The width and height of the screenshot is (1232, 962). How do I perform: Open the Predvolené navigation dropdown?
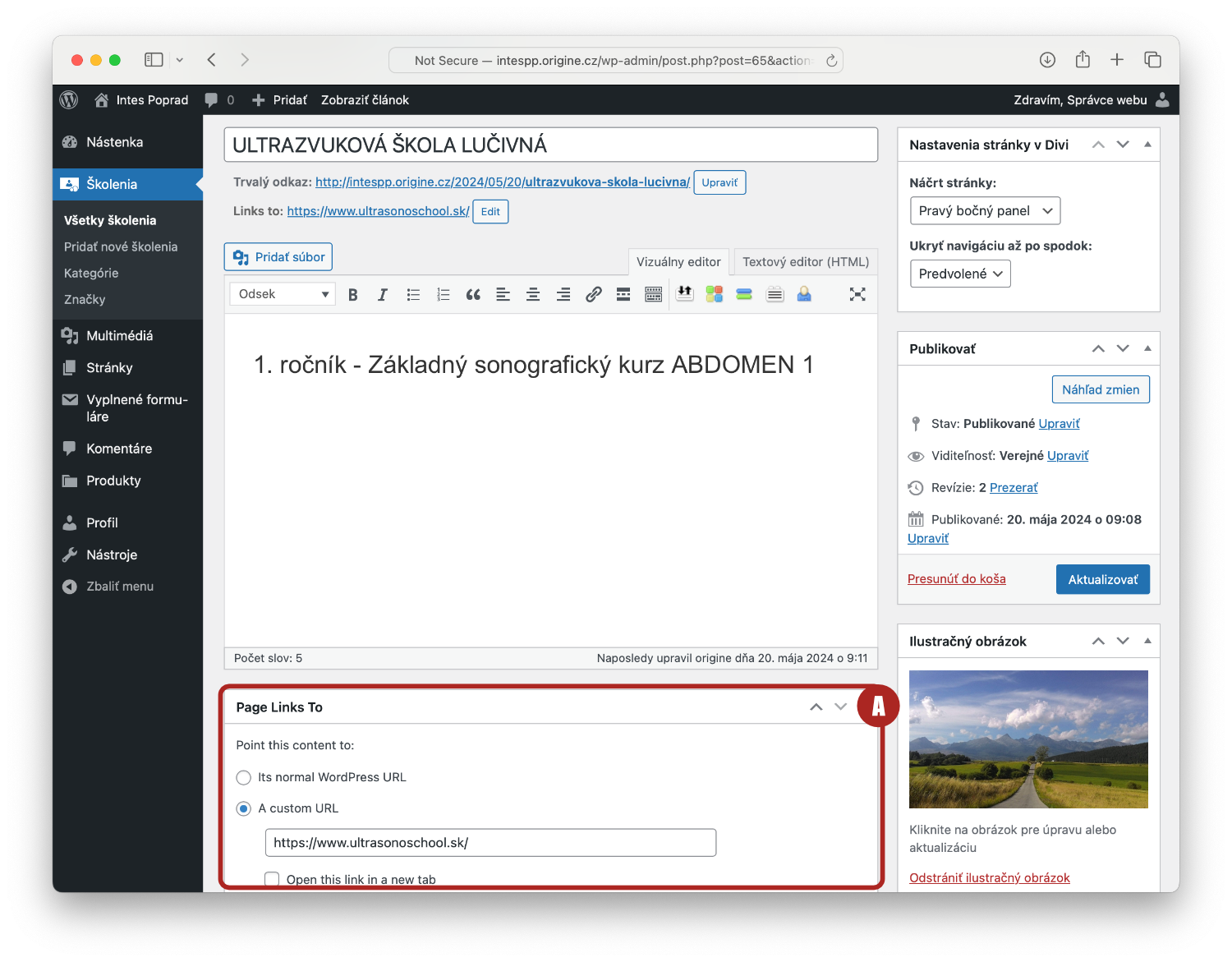[960, 274]
